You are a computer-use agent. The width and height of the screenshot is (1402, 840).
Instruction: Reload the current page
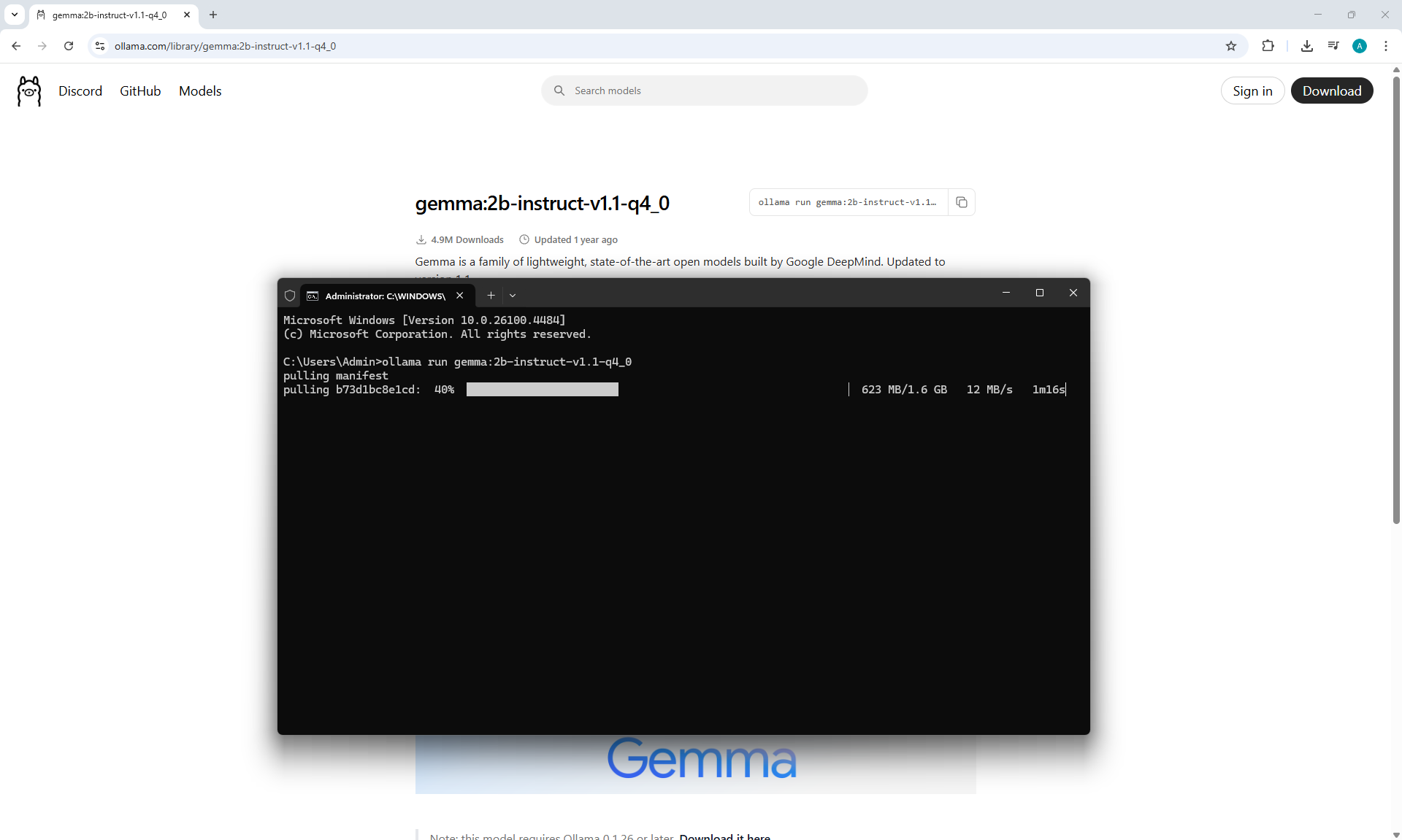pyautogui.click(x=69, y=46)
